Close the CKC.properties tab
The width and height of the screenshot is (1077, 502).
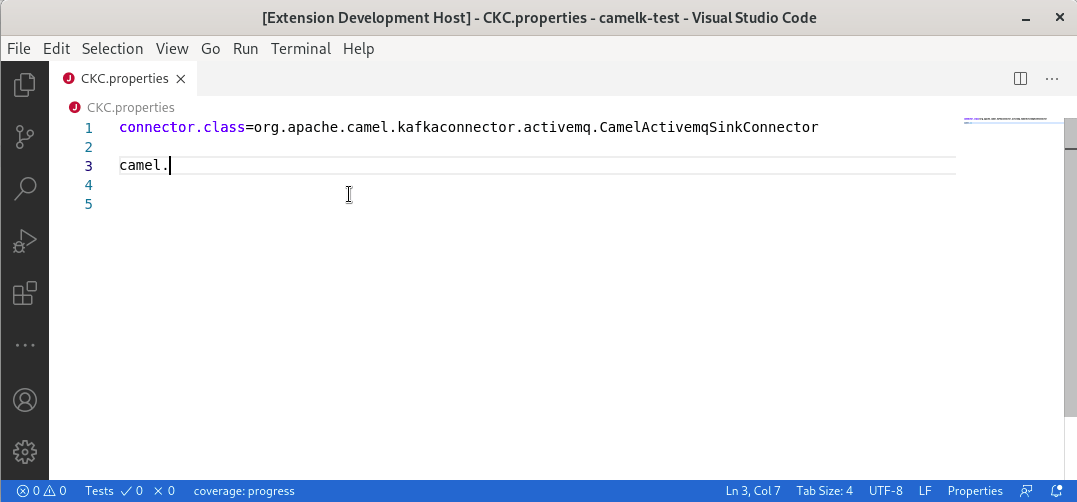tap(181, 79)
